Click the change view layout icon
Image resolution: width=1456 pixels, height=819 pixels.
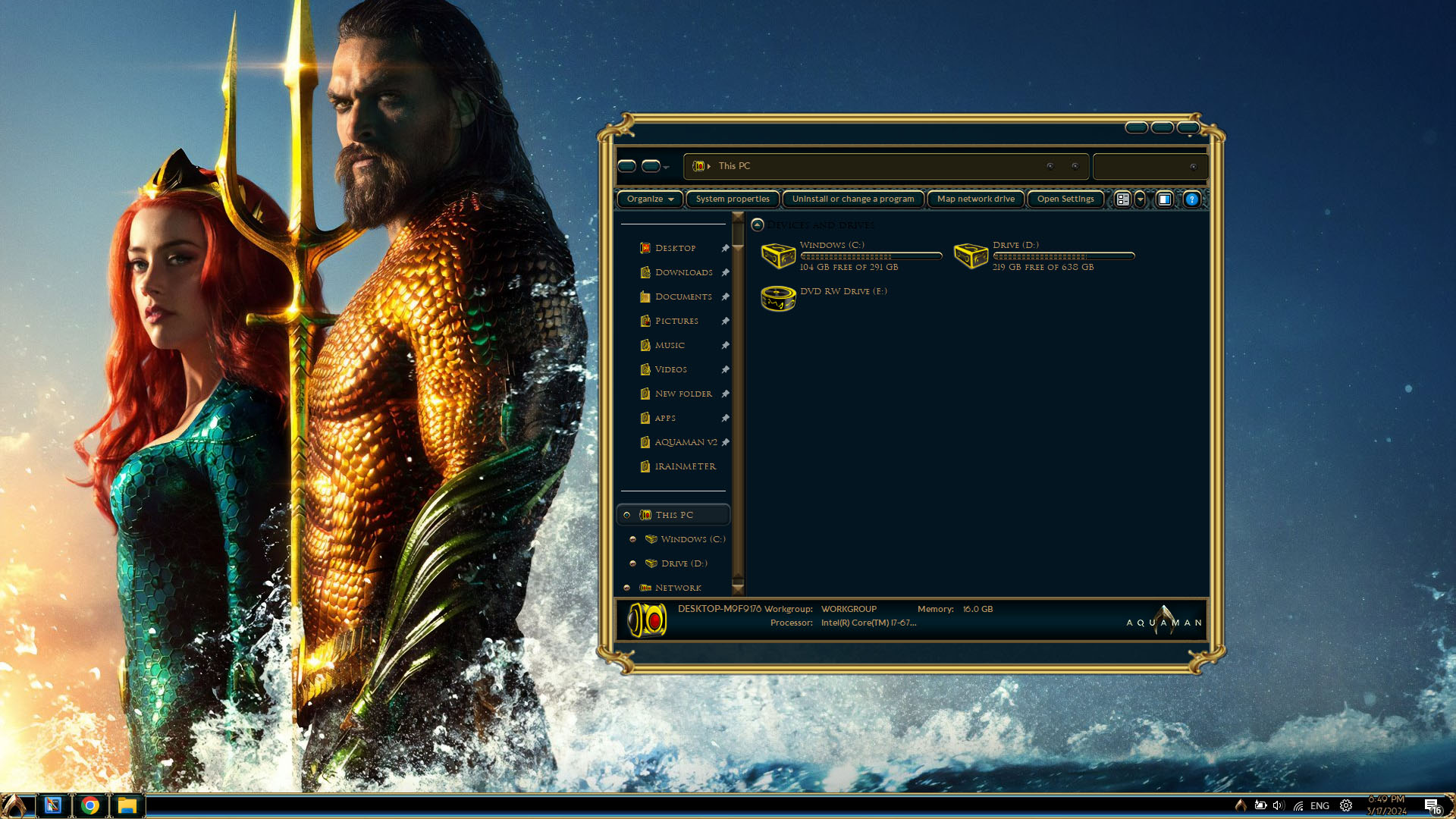[1123, 199]
